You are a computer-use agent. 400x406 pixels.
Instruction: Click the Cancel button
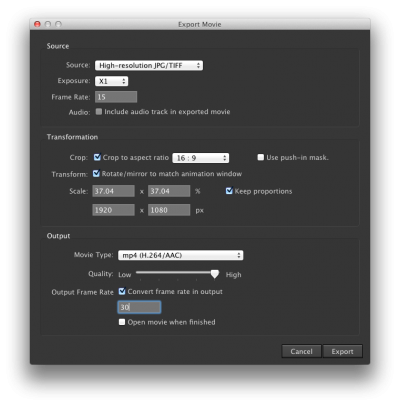301,351
